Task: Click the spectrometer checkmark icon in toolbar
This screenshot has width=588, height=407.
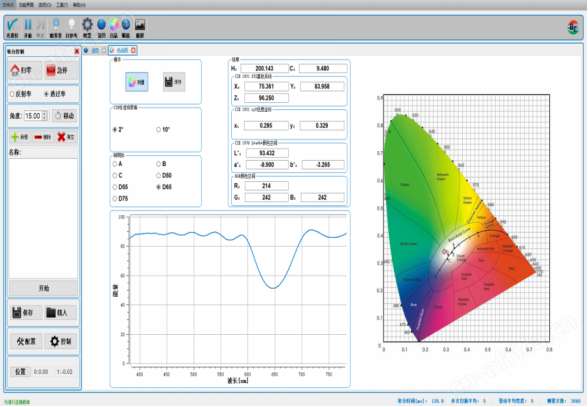Action: coord(12,27)
